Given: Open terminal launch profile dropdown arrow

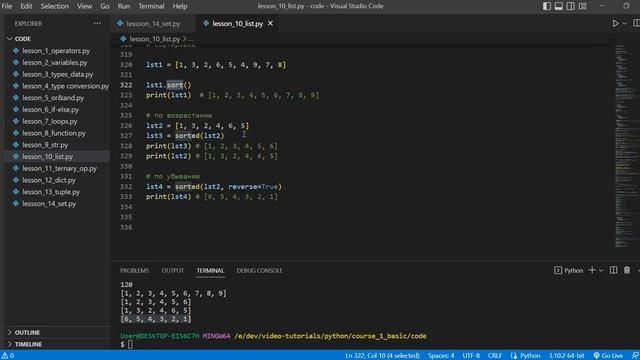Looking at the screenshot, I should pyautogui.click(x=601, y=271).
